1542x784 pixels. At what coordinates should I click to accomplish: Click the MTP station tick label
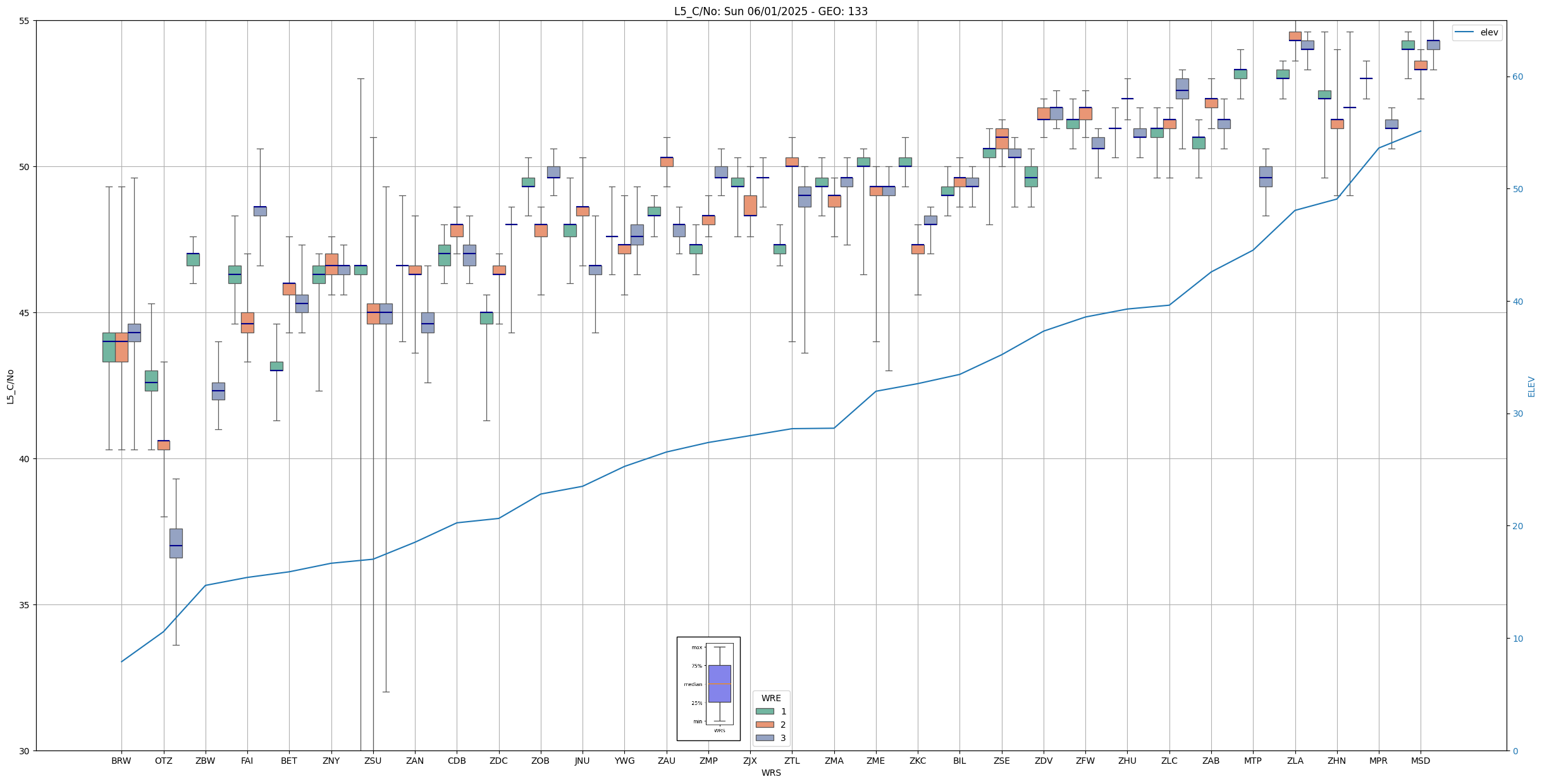click(1252, 761)
